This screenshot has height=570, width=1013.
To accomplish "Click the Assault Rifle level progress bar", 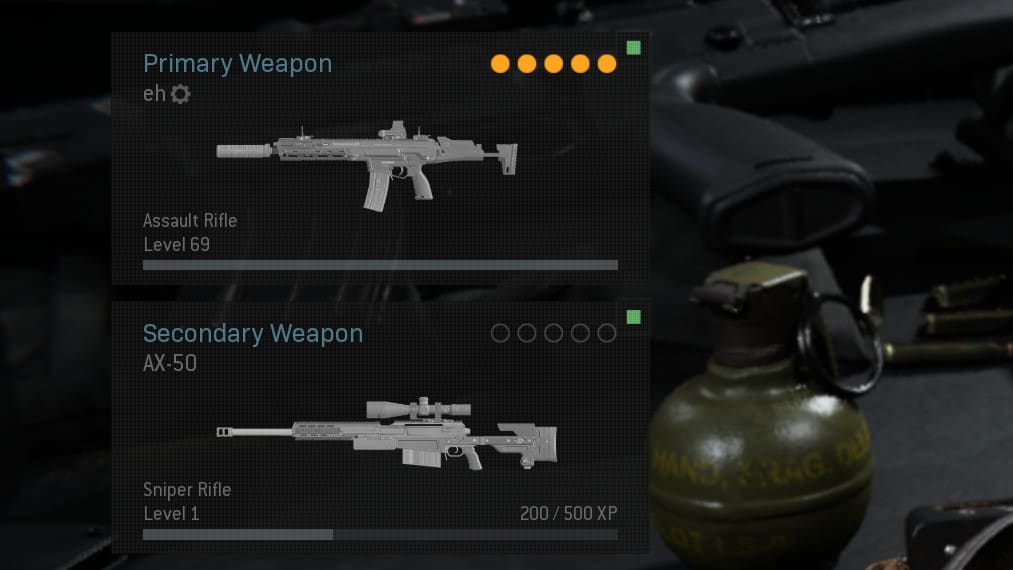I will point(380,265).
